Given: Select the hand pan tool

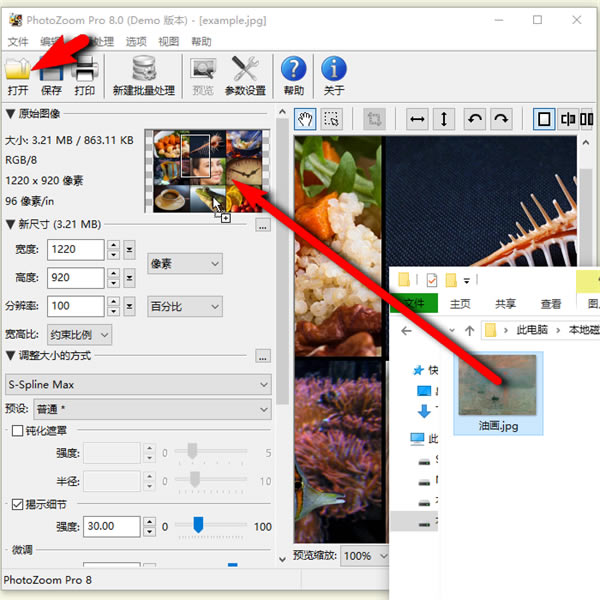Looking at the screenshot, I should pyautogui.click(x=305, y=119).
